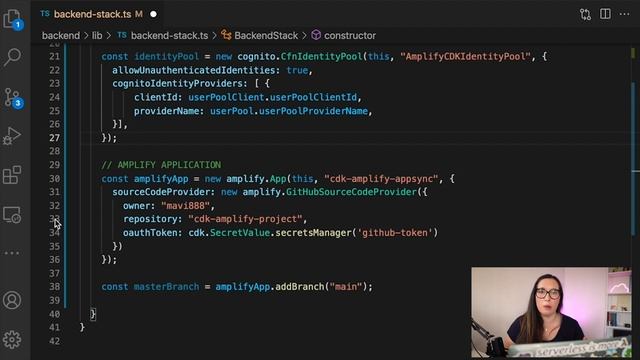This screenshot has height=360, width=640.
Task: Click the masterBranch variable name
Action: (167, 287)
